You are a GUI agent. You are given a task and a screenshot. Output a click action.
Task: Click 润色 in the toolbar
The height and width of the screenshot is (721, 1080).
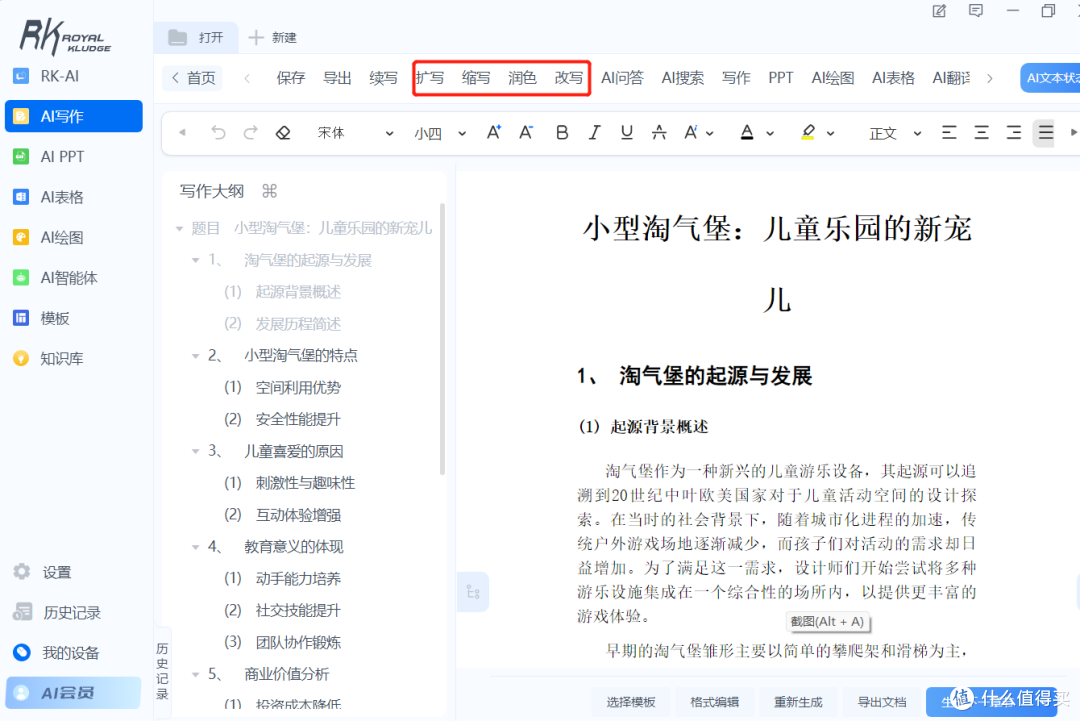pos(522,78)
